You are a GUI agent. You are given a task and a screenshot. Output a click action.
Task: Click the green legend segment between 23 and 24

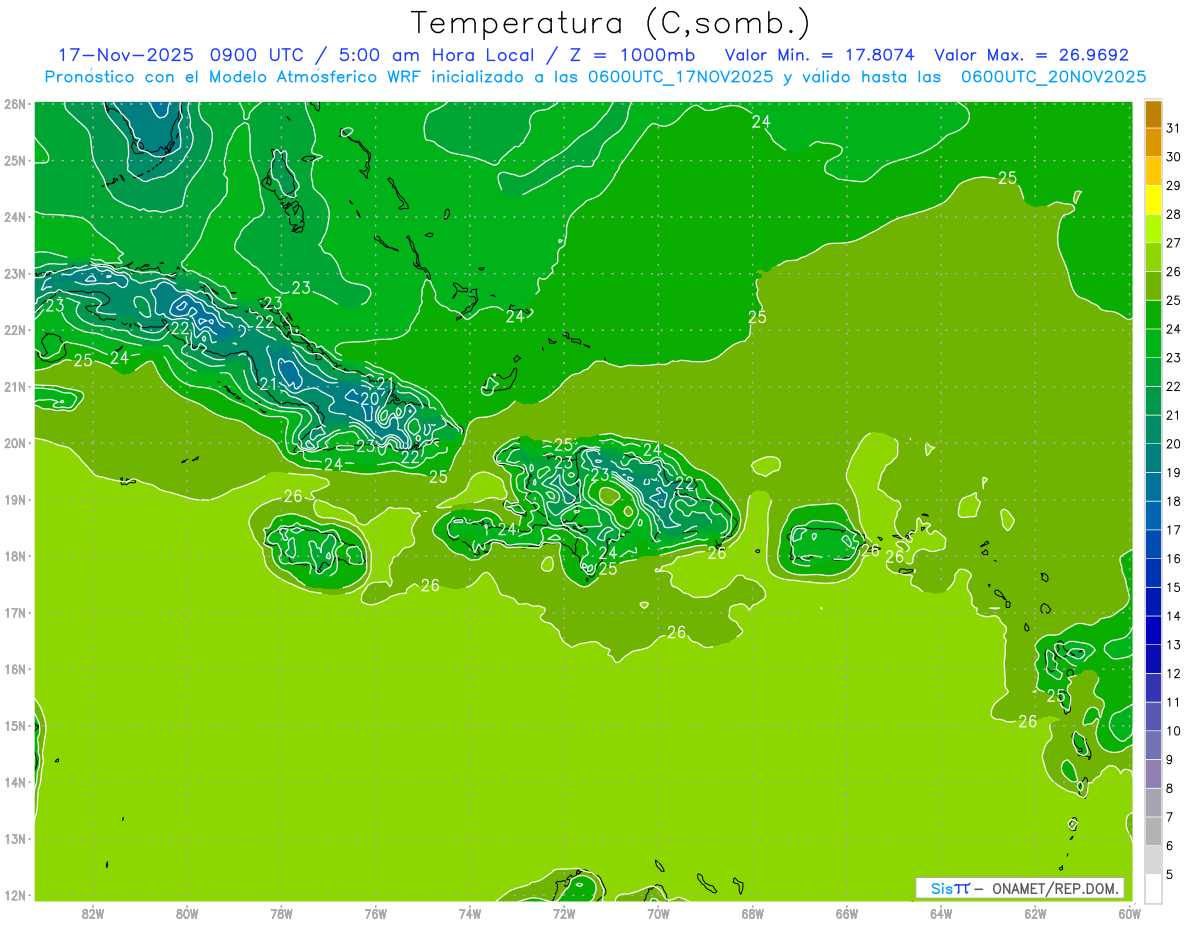coord(1153,344)
